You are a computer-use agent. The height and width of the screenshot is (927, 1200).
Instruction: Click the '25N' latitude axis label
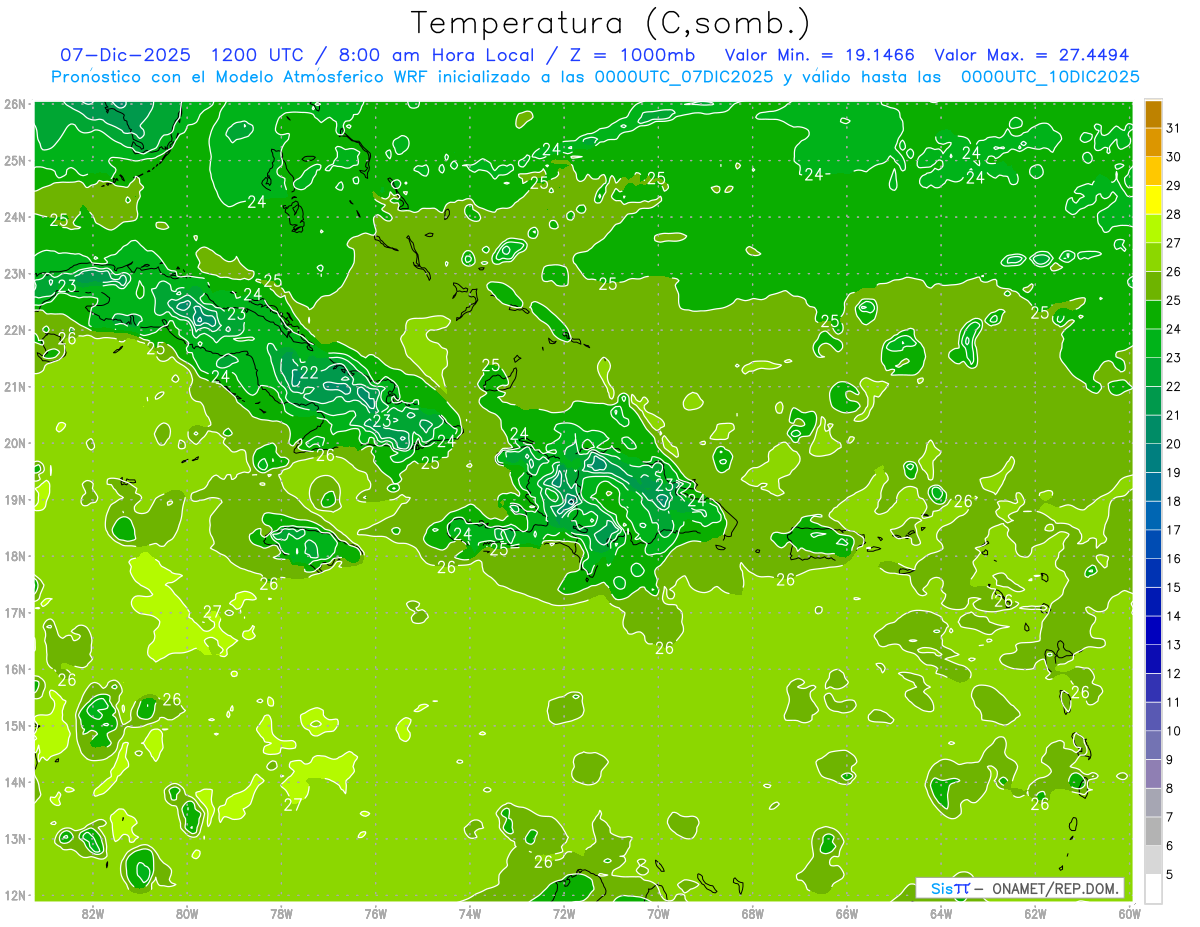[x=14, y=161]
